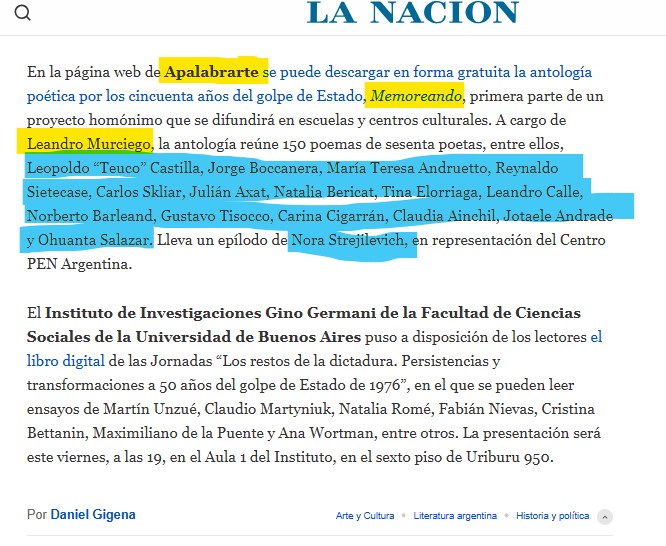
Task: Click the LA NACION logo
Action: (x=412, y=12)
